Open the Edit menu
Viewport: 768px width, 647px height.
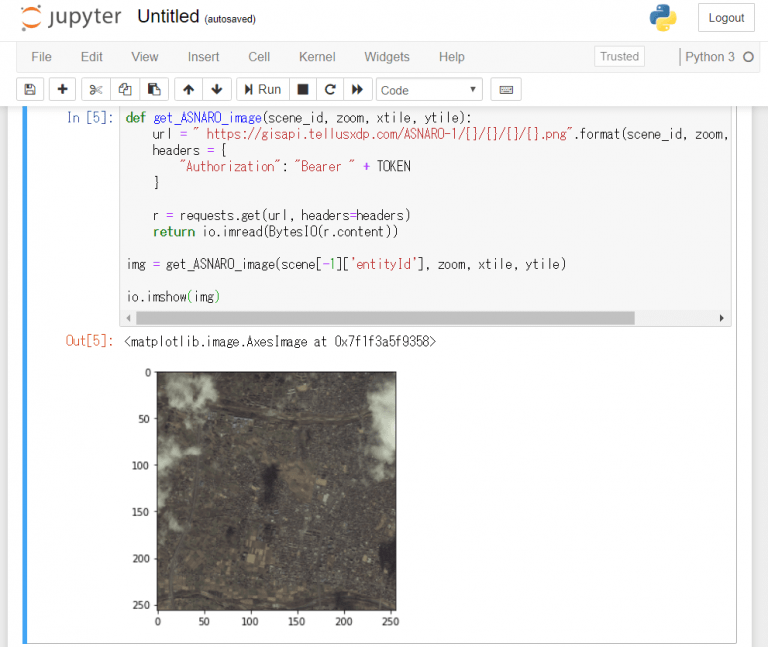coord(92,57)
